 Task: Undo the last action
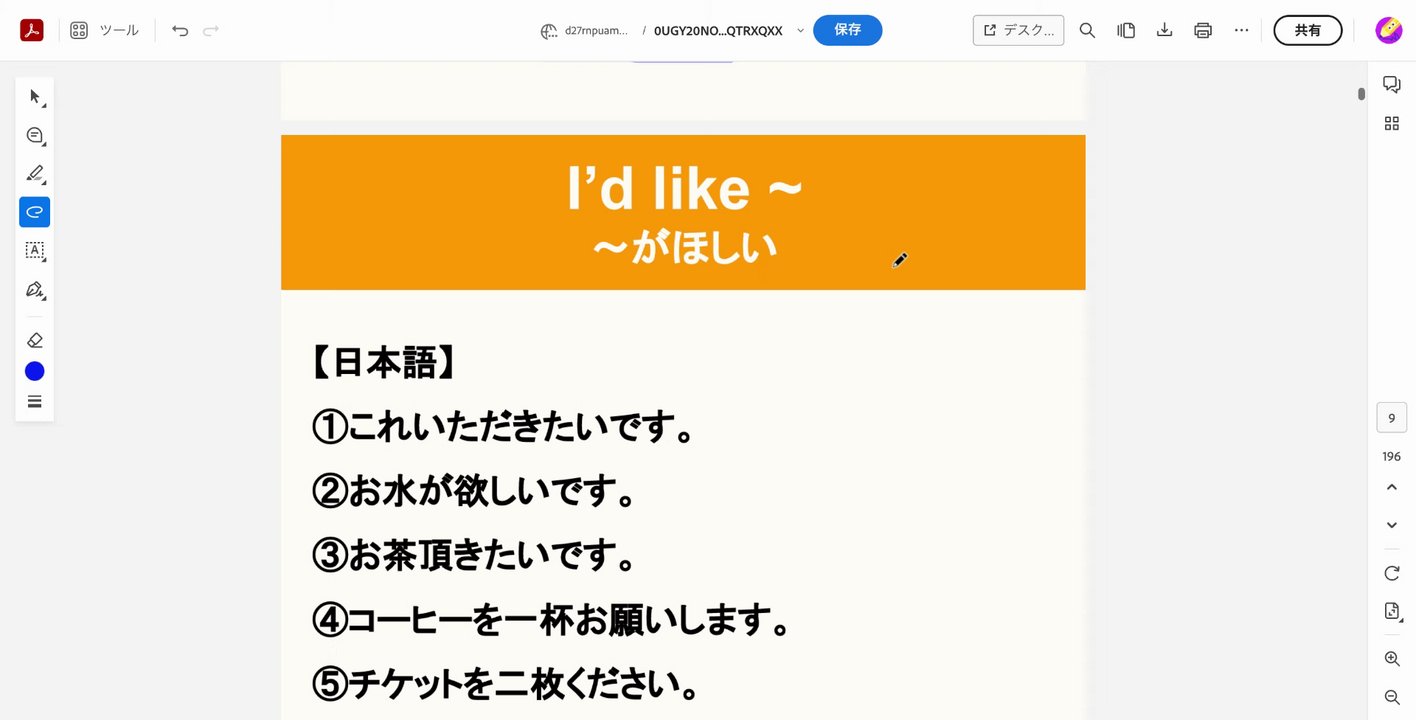coord(180,30)
